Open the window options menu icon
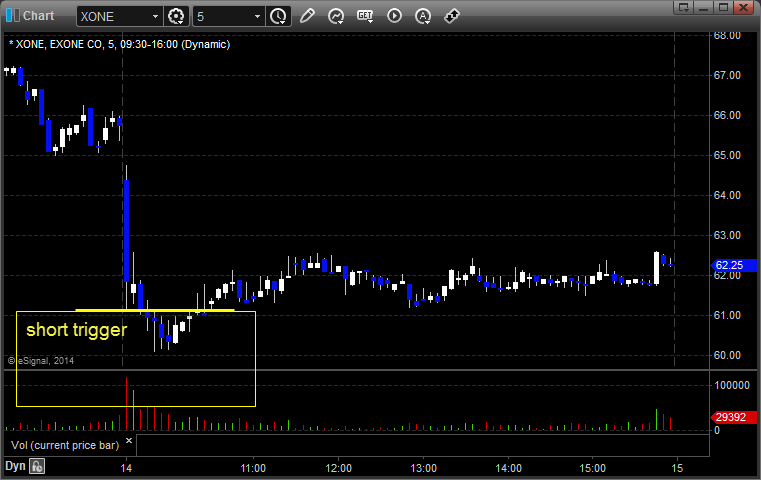 point(684,7)
